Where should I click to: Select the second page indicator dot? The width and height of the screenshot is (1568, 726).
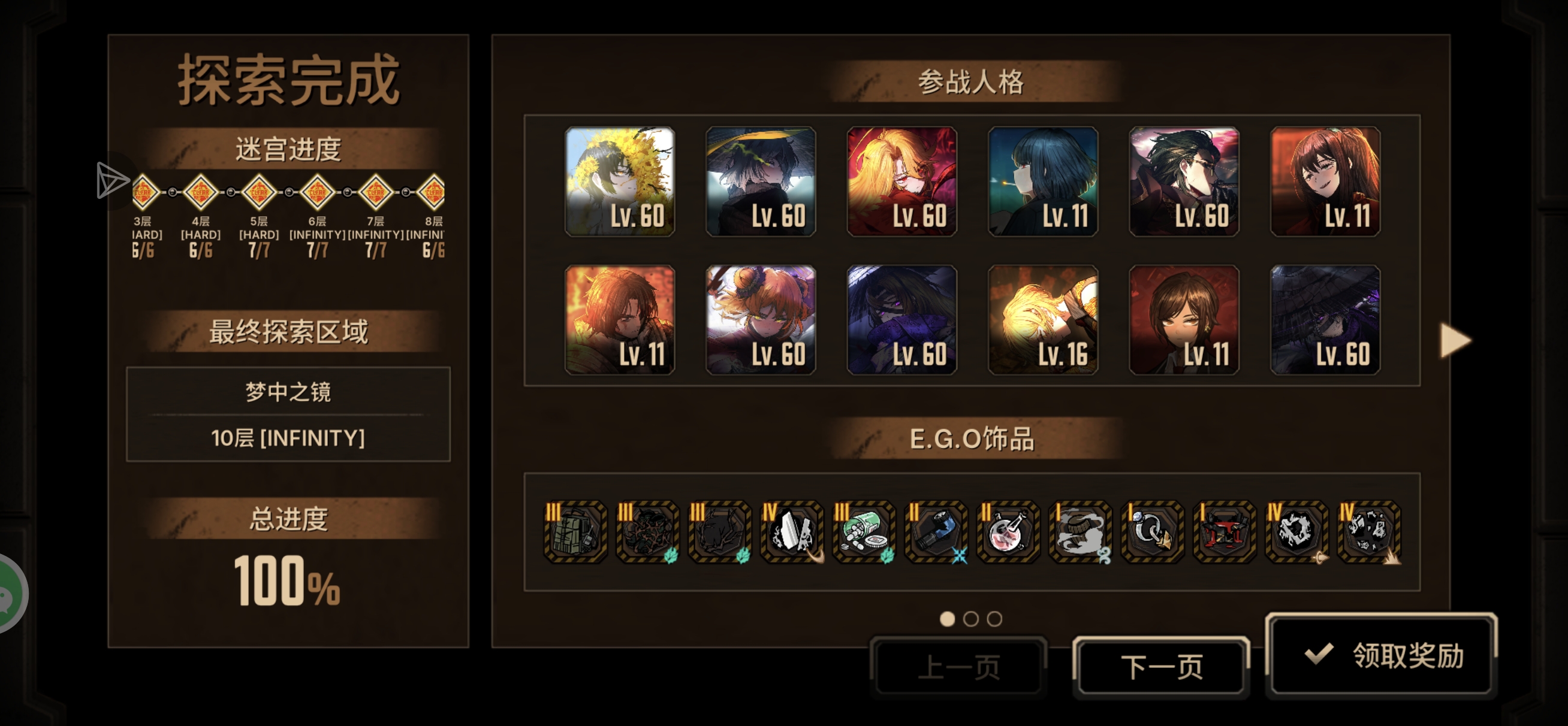(971, 619)
